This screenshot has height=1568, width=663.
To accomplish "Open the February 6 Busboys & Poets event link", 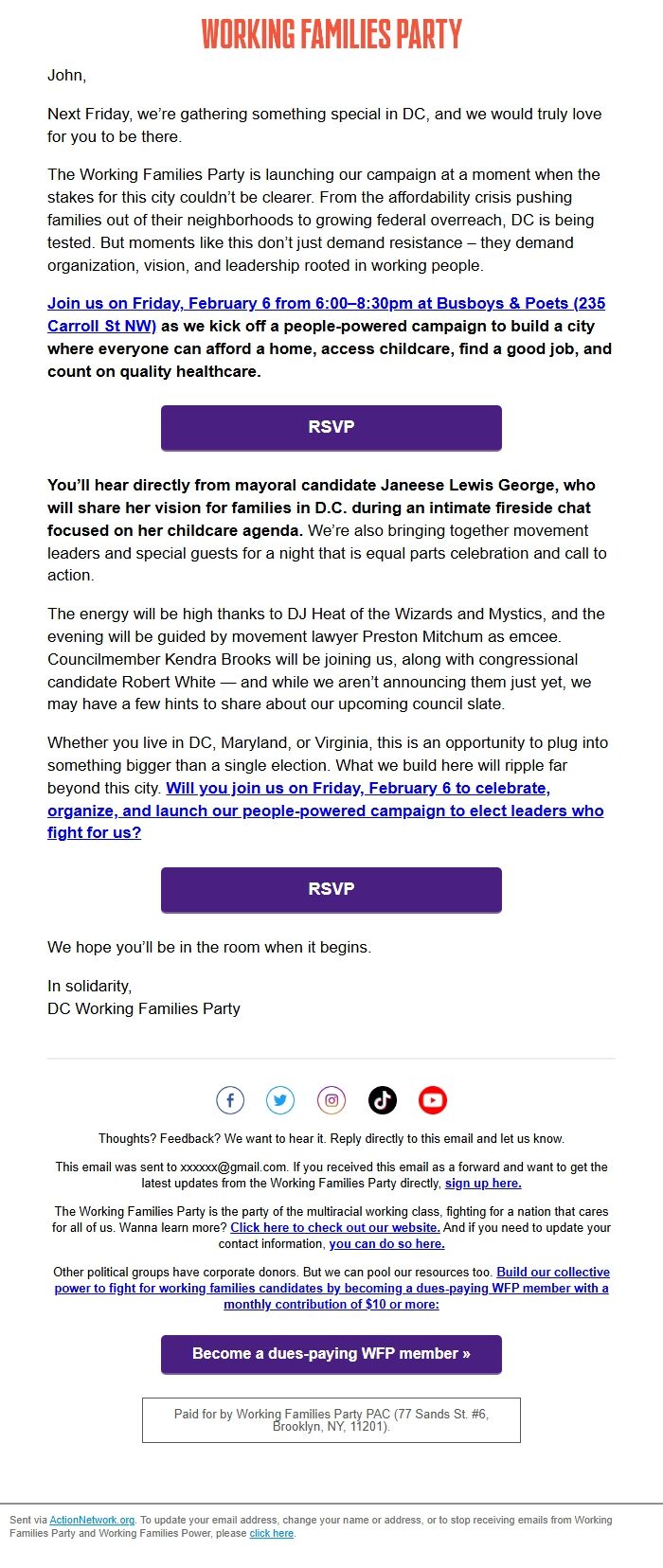I will pos(284,303).
